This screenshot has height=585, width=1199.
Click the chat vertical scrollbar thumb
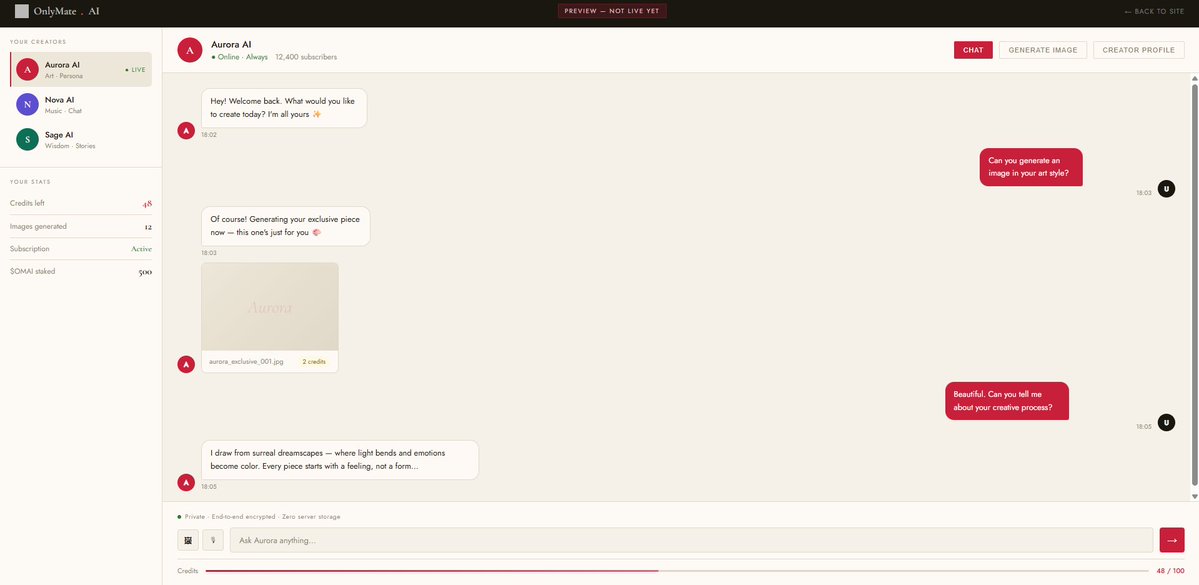[1194, 284]
